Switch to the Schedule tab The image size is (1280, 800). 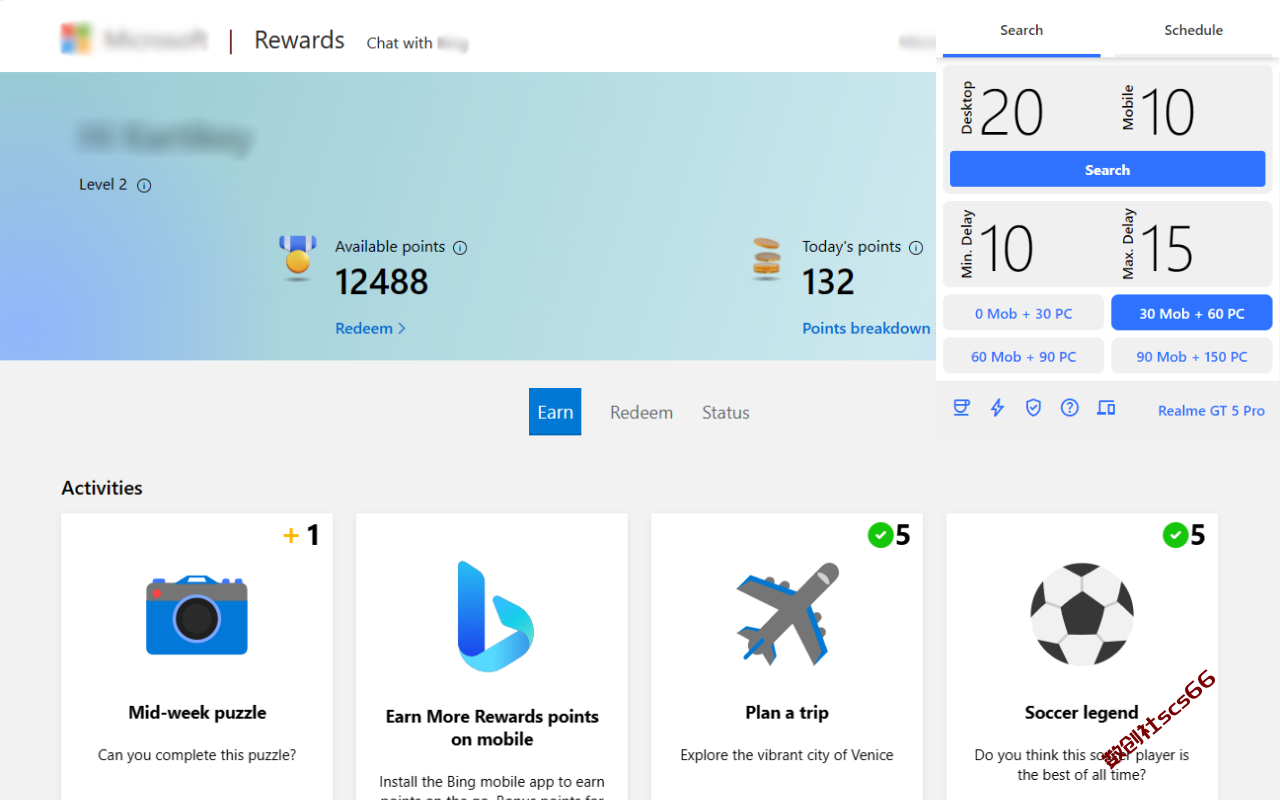[1193, 30]
